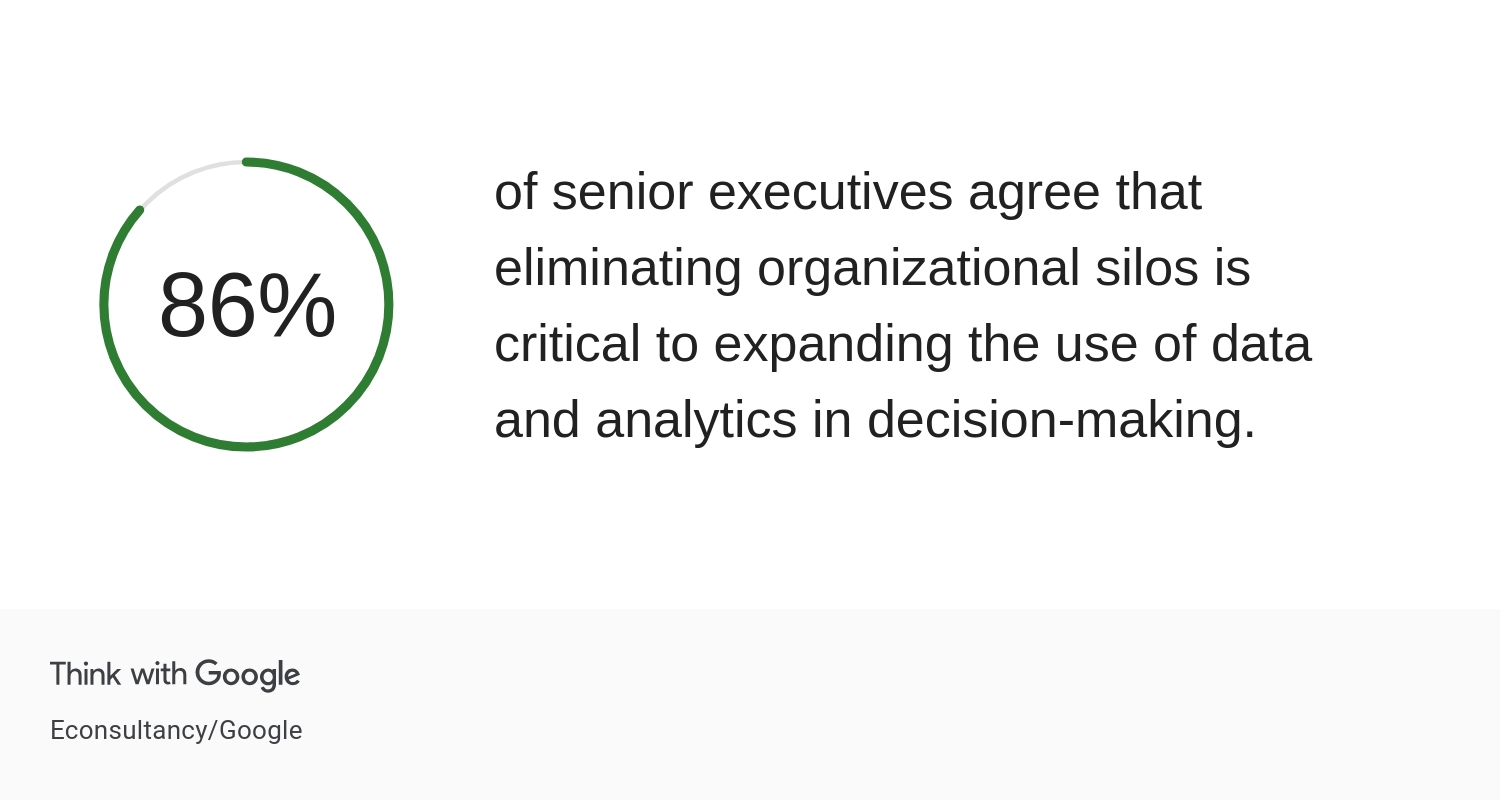
Task: Click the line 'critical to expanding the use of data'
Action: (903, 344)
